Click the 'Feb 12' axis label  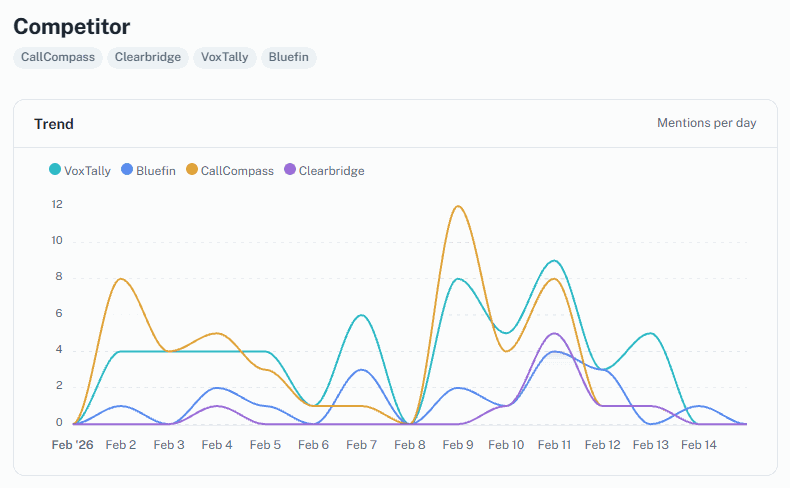(x=603, y=445)
